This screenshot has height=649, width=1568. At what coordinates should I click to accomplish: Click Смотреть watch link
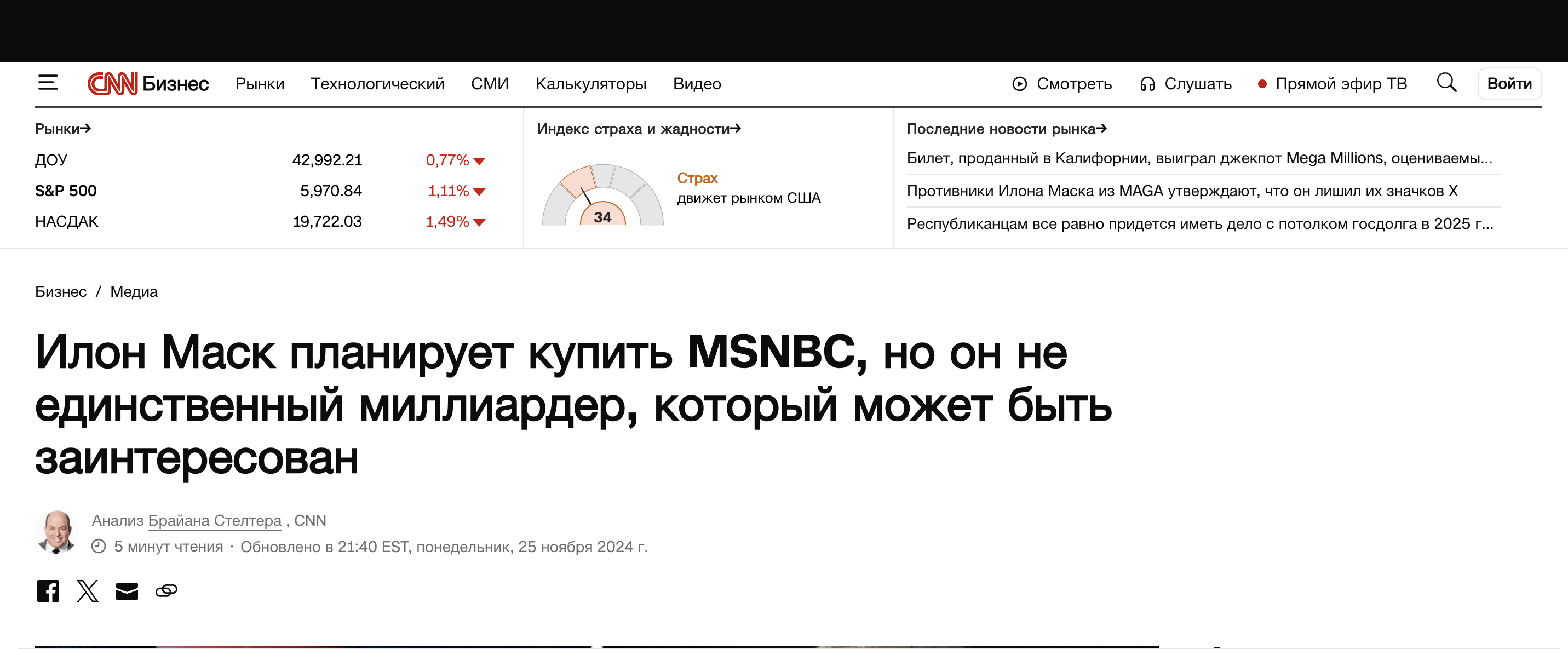tap(1062, 83)
